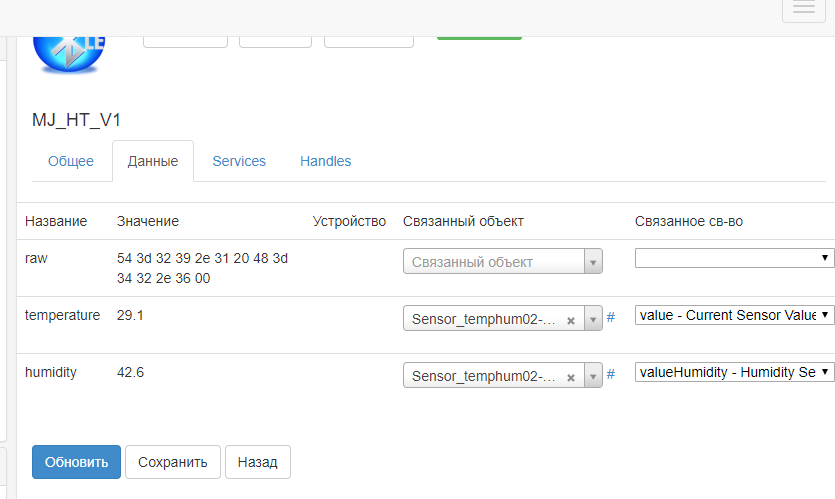Open the # link in the temperature row

tap(610, 317)
